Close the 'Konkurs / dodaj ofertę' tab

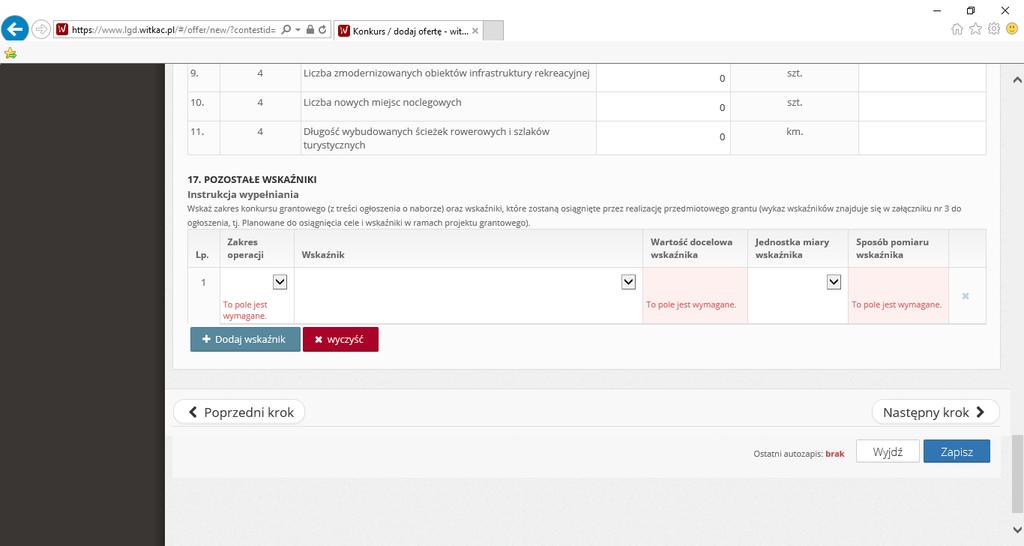tap(475, 31)
